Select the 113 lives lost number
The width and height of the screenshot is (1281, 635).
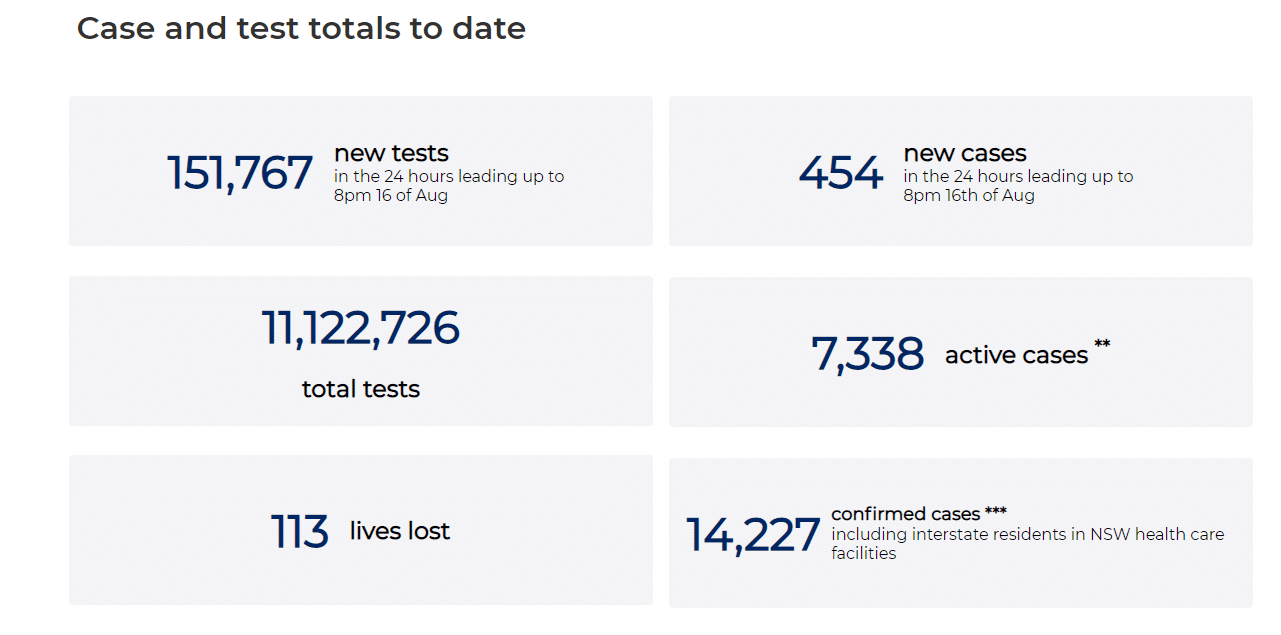coord(300,532)
